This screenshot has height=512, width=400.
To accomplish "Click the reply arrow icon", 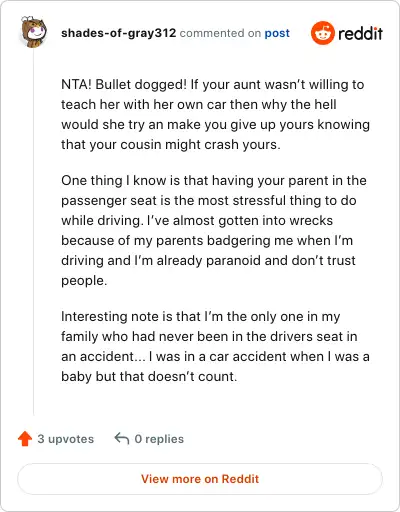I will (x=122, y=439).
